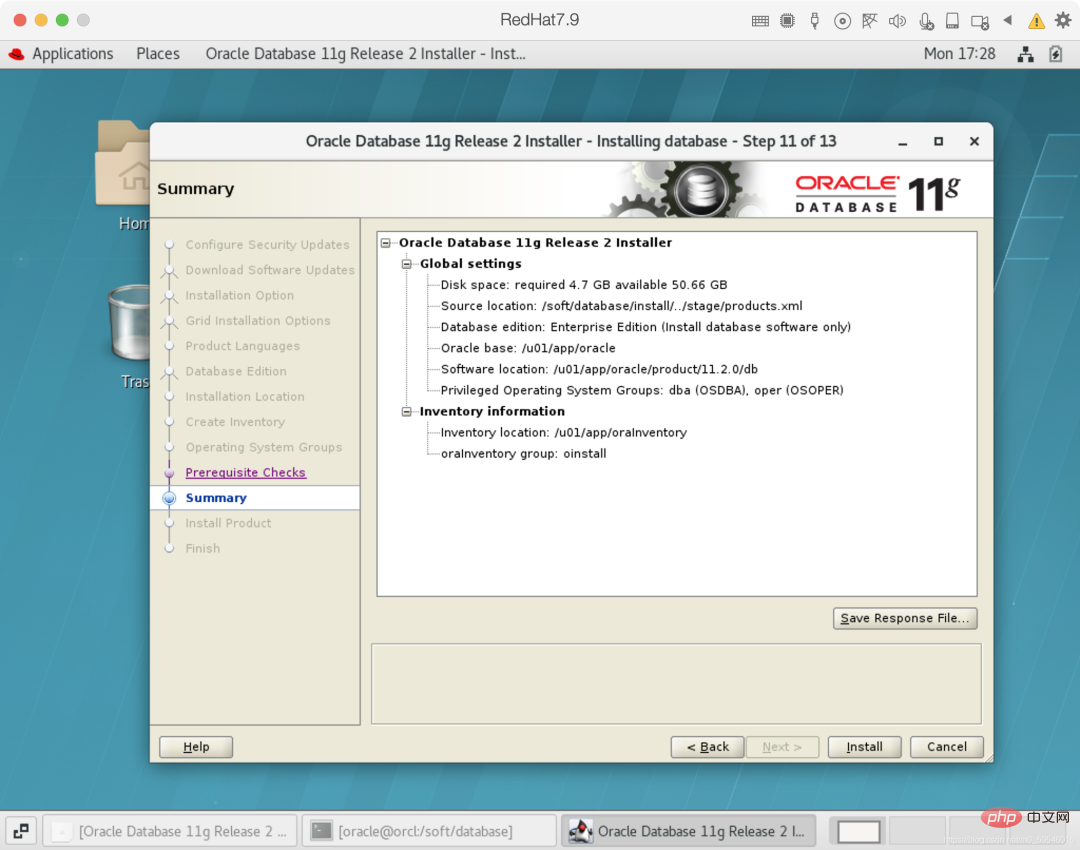The height and width of the screenshot is (850, 1080).
Task: Open the Places menu
Action: click(x=158, y=54)
